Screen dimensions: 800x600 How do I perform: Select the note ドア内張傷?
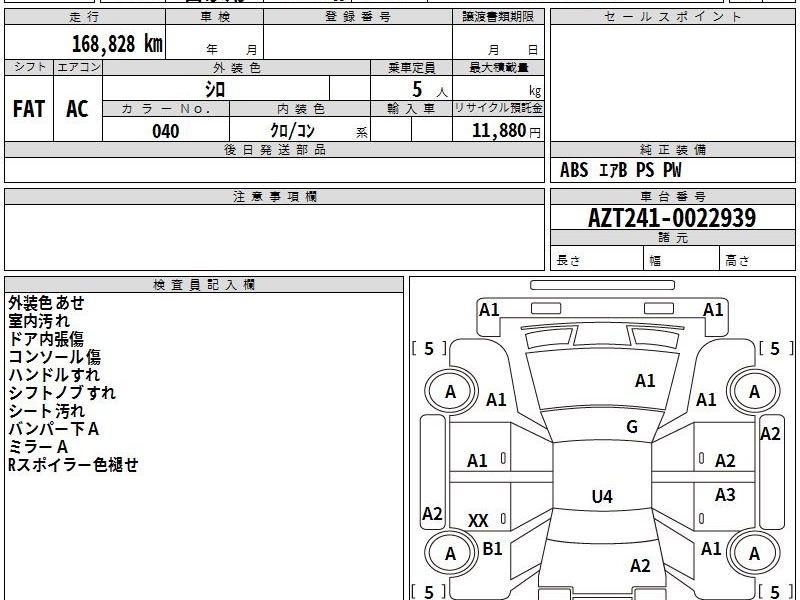click(46, 339)
